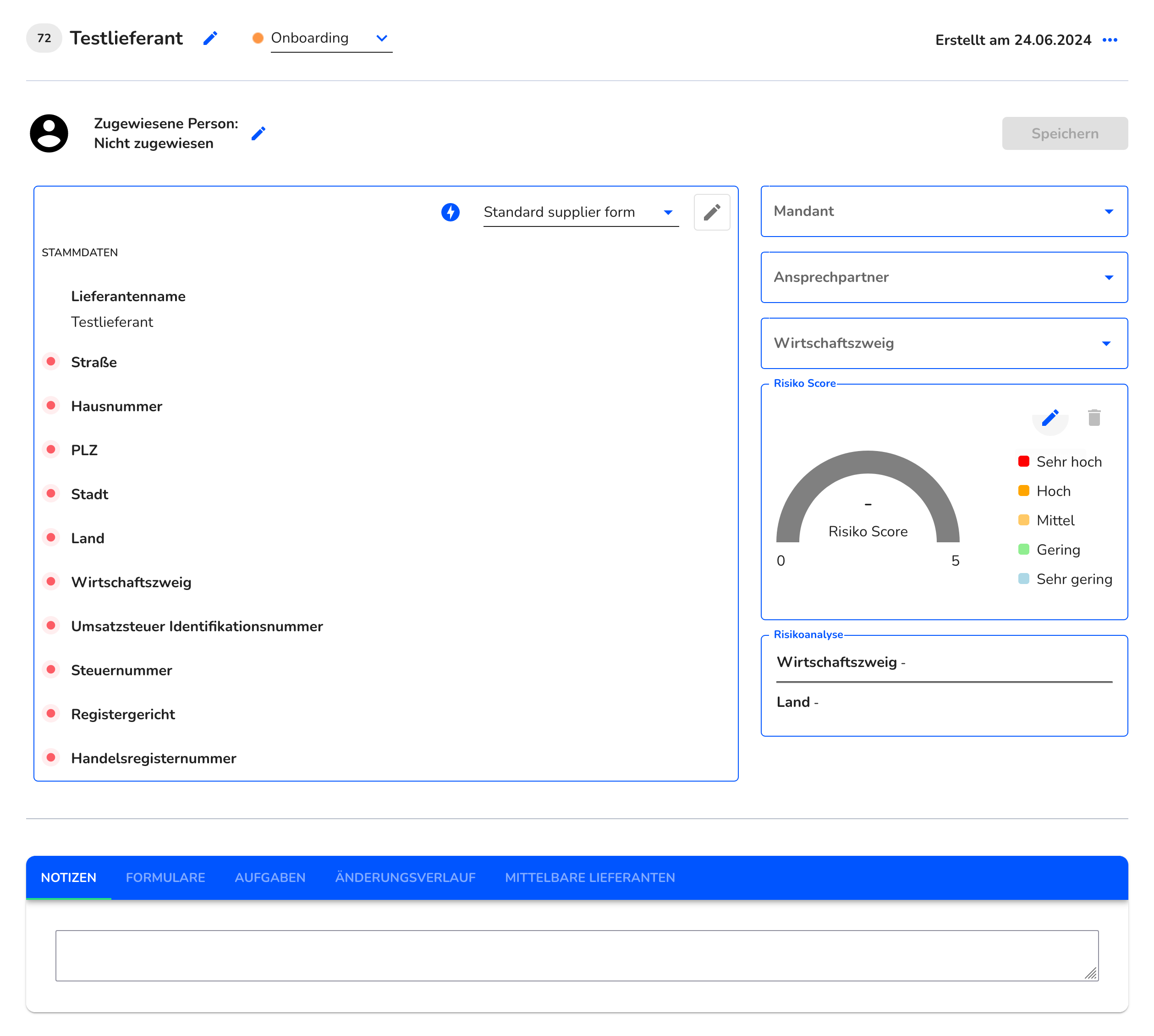This screenshot has width=1154, height=1036.
Task: Click the STAMMDATEN section heading
Action: tap(80, 252)
